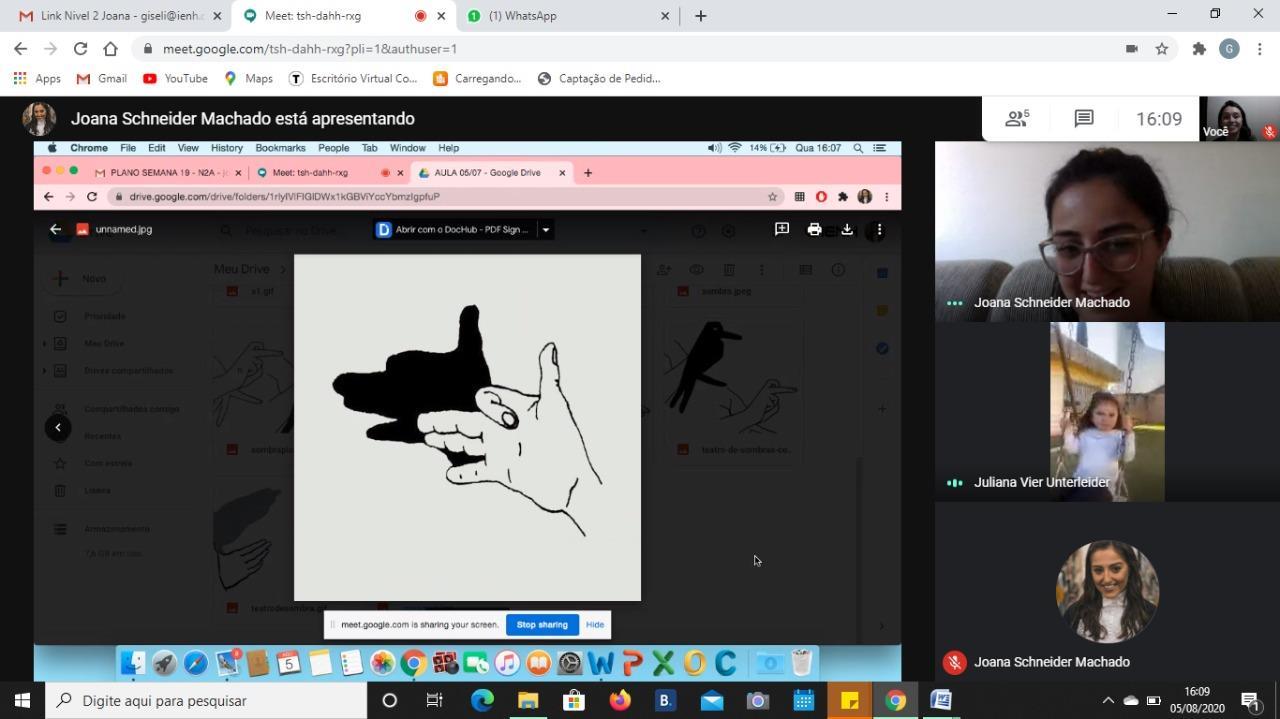Open the participants list icon

point(1017,119)
